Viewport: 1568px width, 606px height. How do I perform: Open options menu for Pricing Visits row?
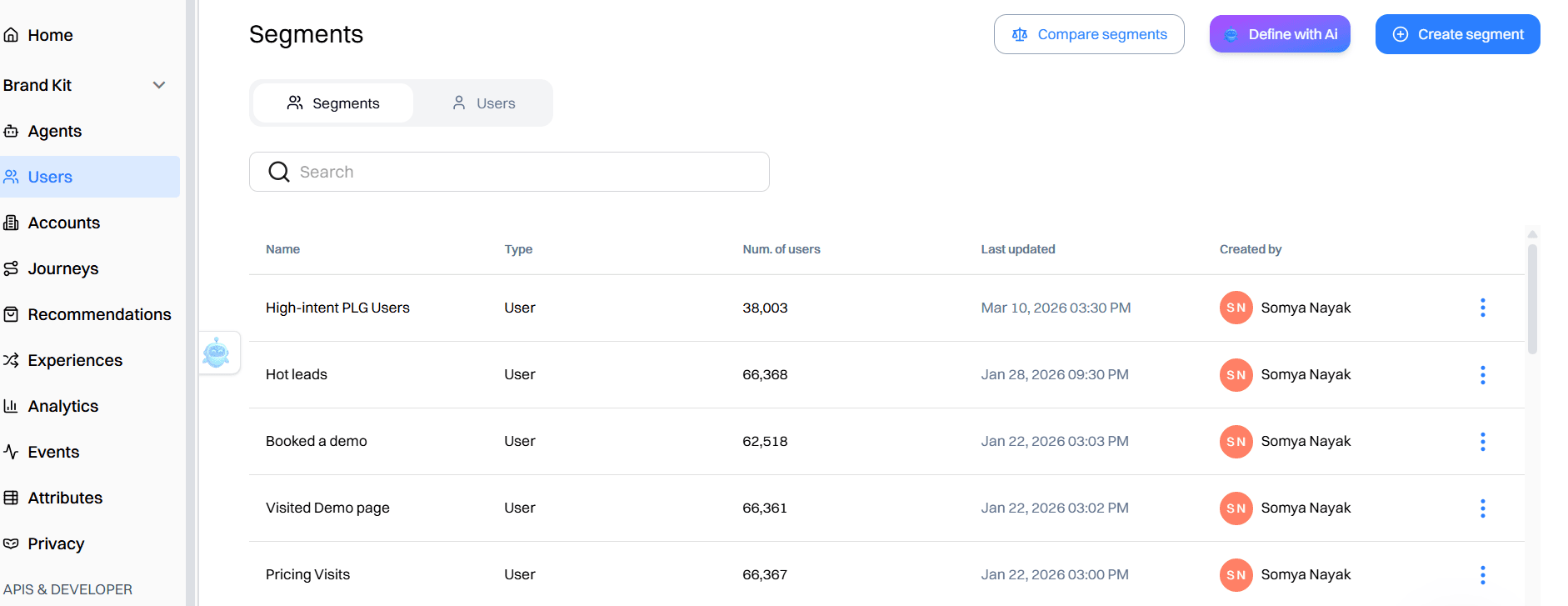[x=1482, y=574]
